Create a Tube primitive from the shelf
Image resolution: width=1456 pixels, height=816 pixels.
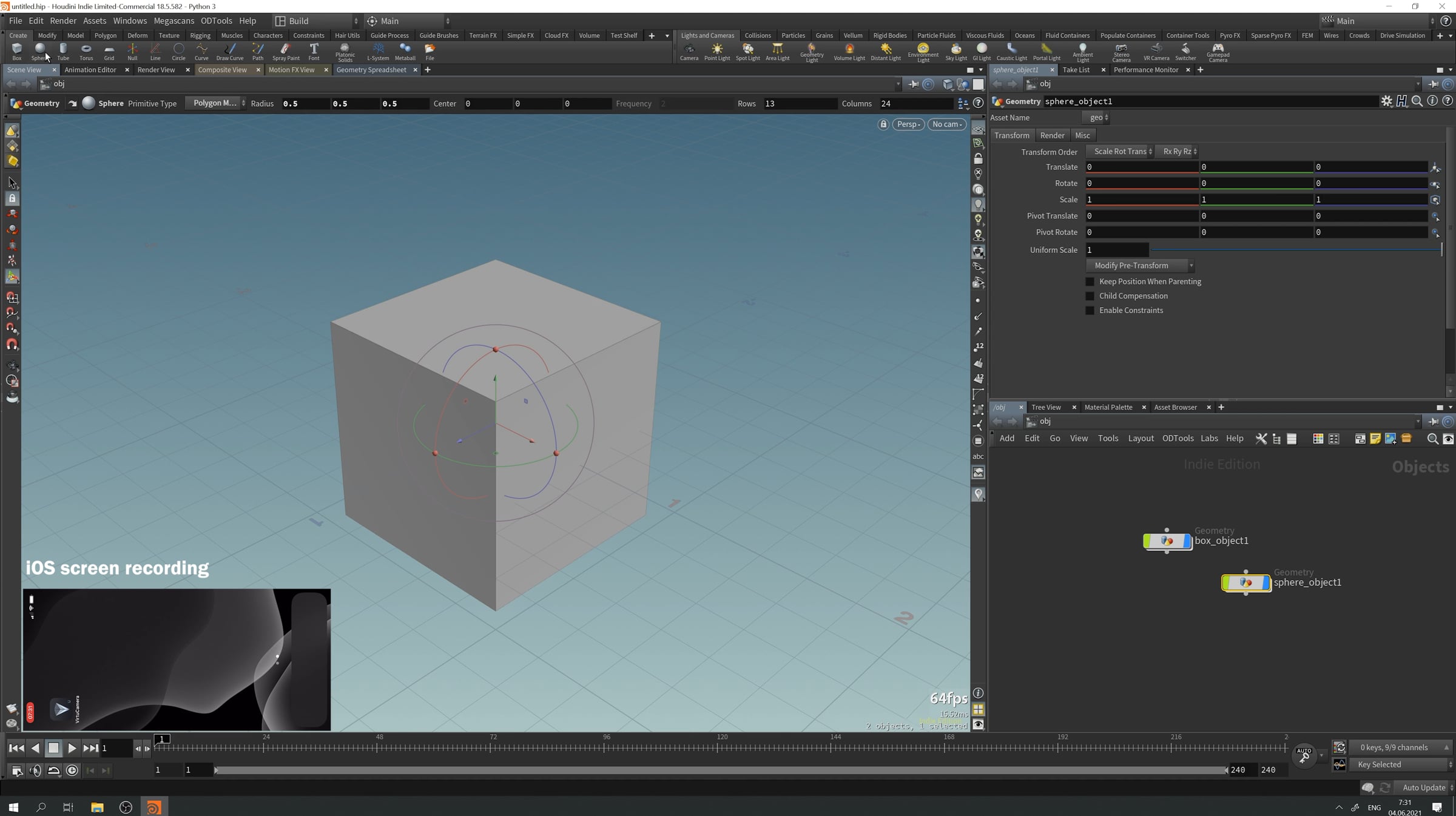pyautogui.click(x=63, y=52)
